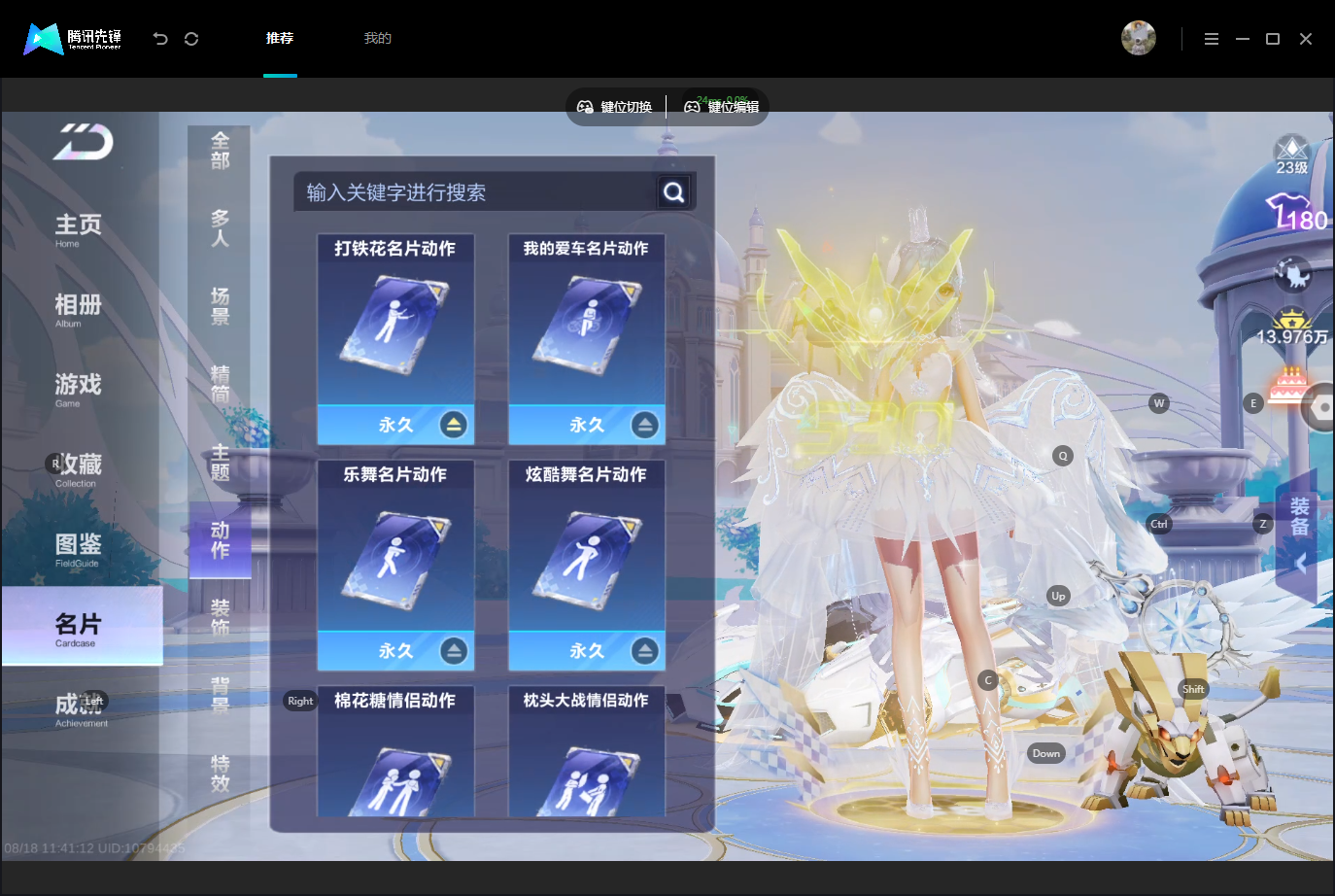Click the Up key overlay
The width and height of the screenshot is (1335, 896).
(x=1058, y=596)
